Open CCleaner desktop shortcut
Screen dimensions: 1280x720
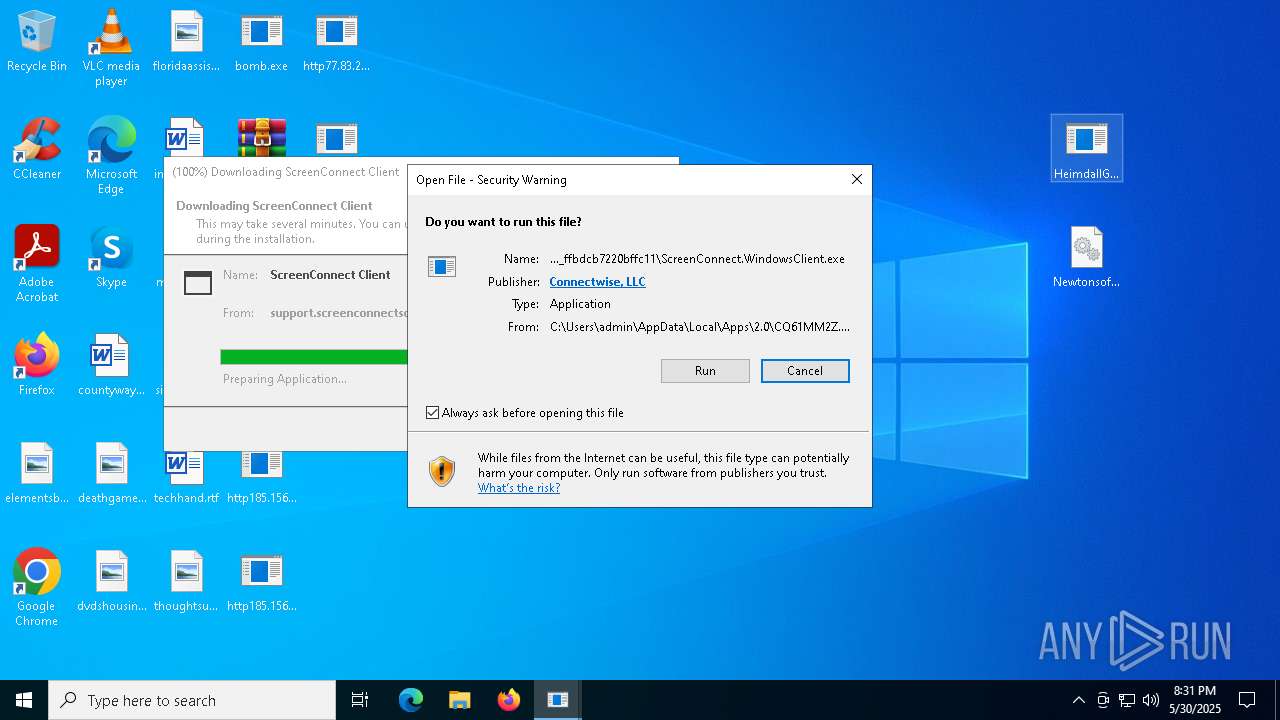tap(37, 150)
